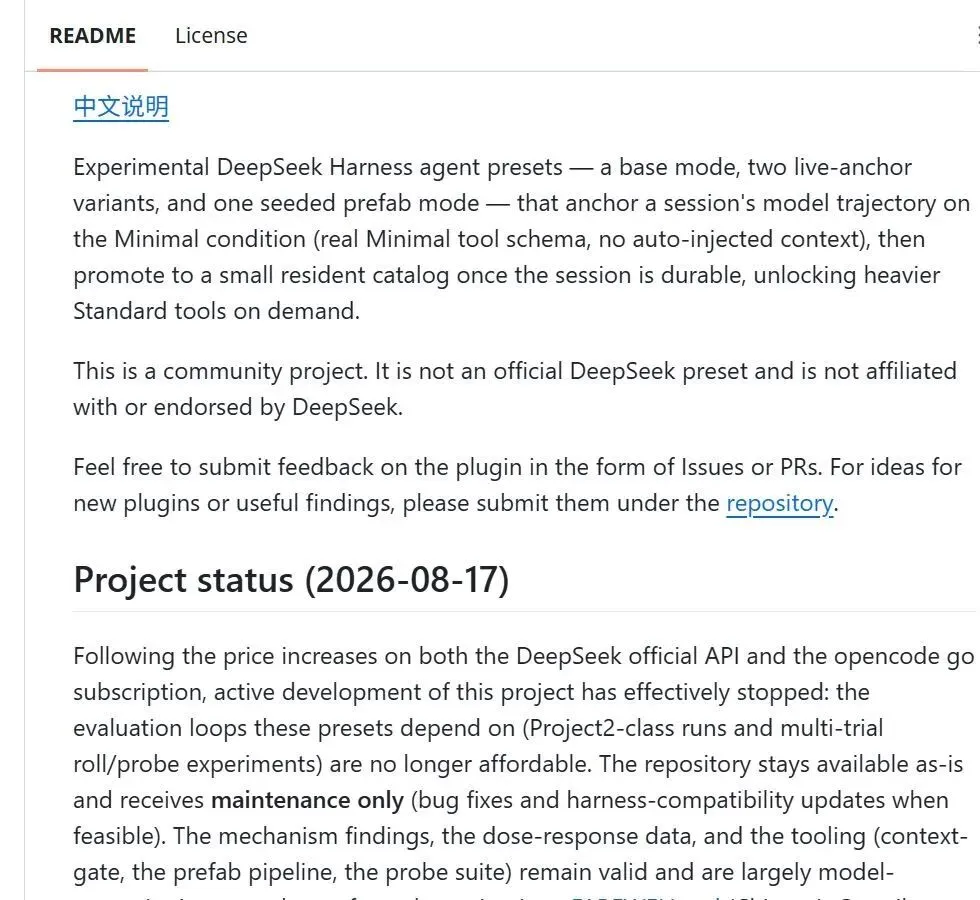Click the words 'endorsed by DeepSeek'

[276, 408]
